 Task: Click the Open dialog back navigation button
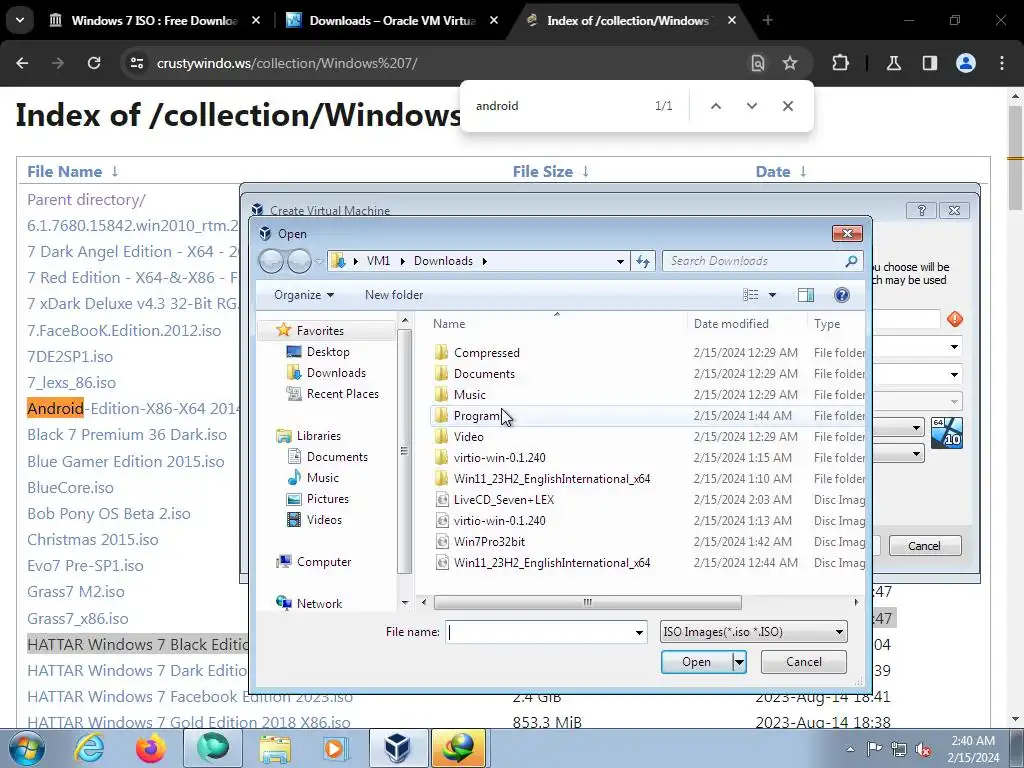pyautogui.click(x=271, y=261)
